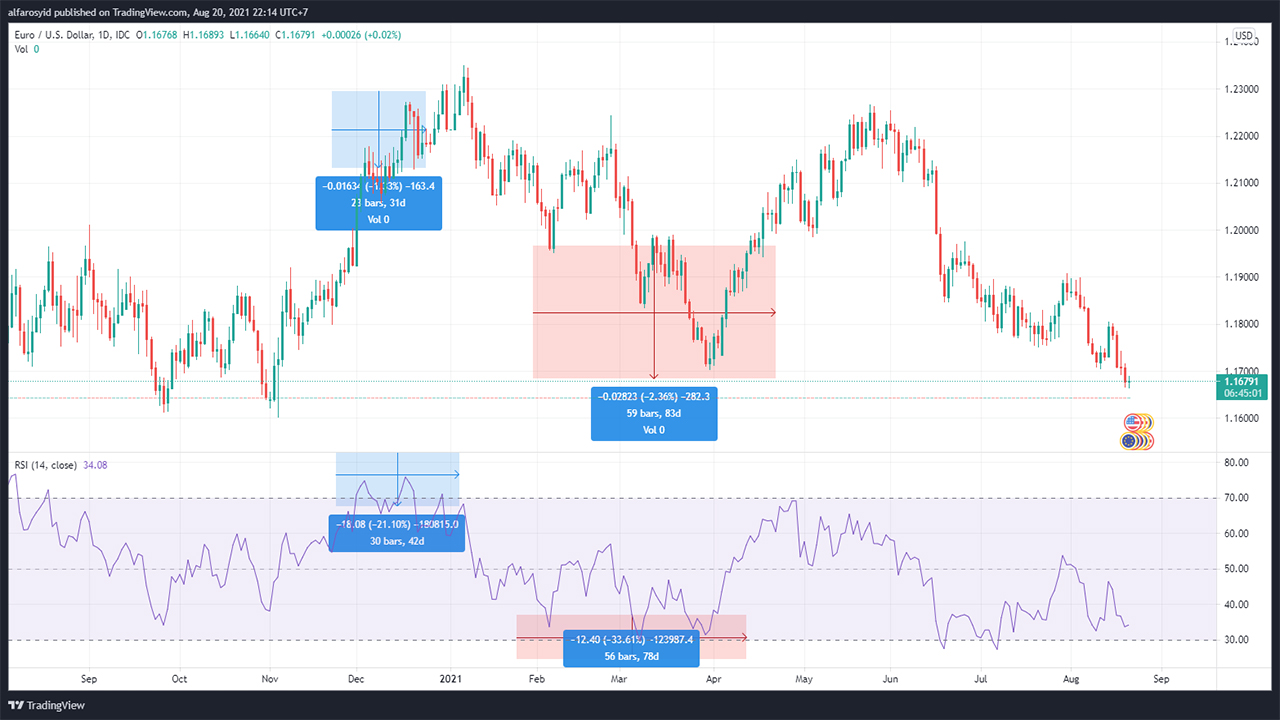Click the 06:45:01 bar countdown label
The image size is (1280, 720).
(x=1243, y=393)
